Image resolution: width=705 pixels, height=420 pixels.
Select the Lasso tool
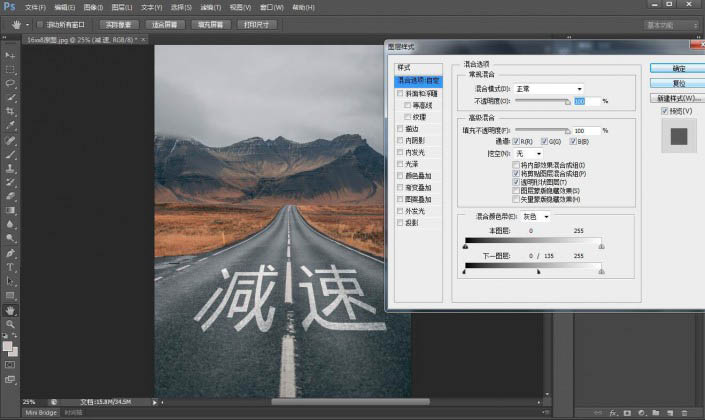coord(10,84)
